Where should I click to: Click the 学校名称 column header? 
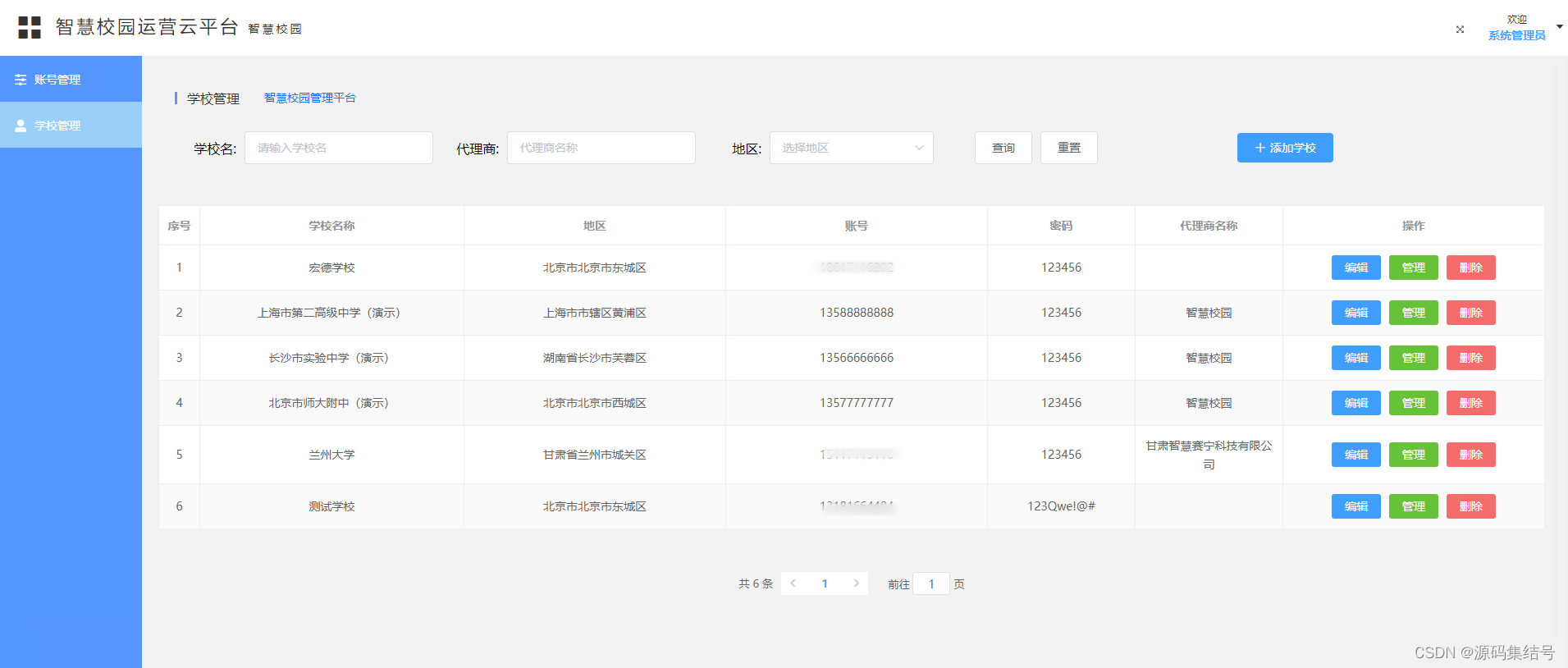pyautogui.click(x=331, y=226)
